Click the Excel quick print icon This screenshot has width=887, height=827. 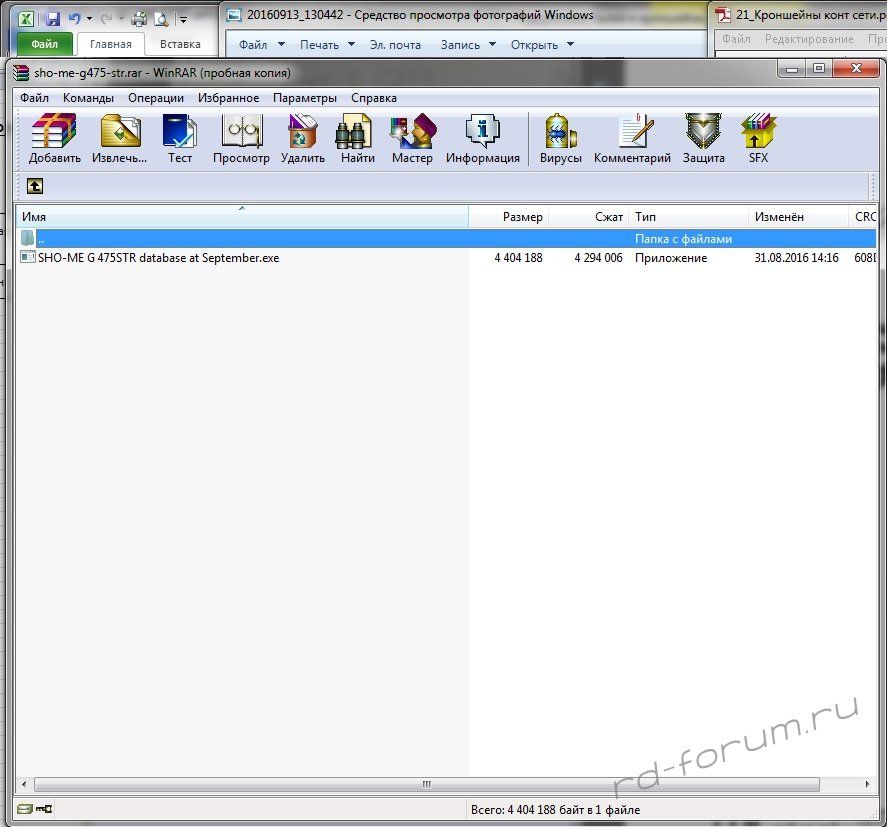[x=139, y=20]
